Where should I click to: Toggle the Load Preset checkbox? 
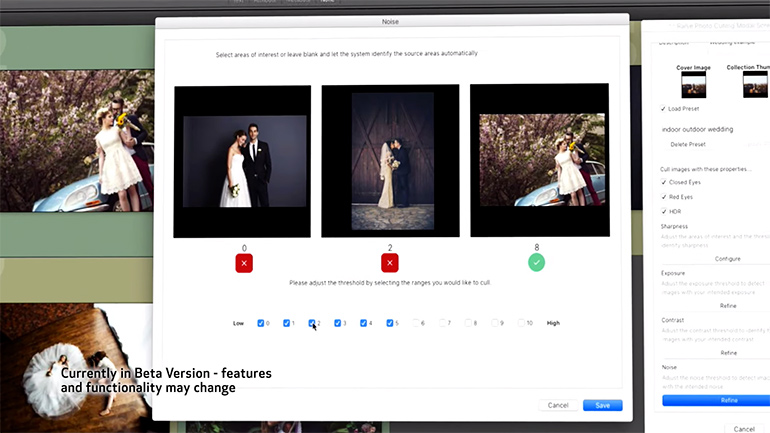click(x=664, y=109)
